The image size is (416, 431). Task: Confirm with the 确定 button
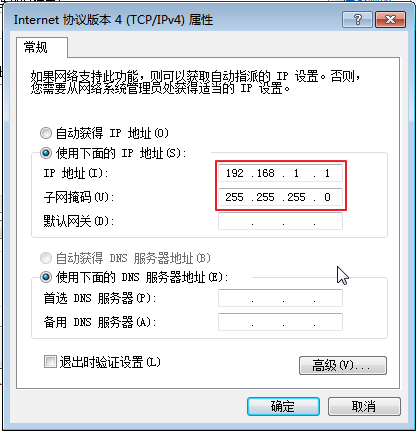click(x=283, y=406)
